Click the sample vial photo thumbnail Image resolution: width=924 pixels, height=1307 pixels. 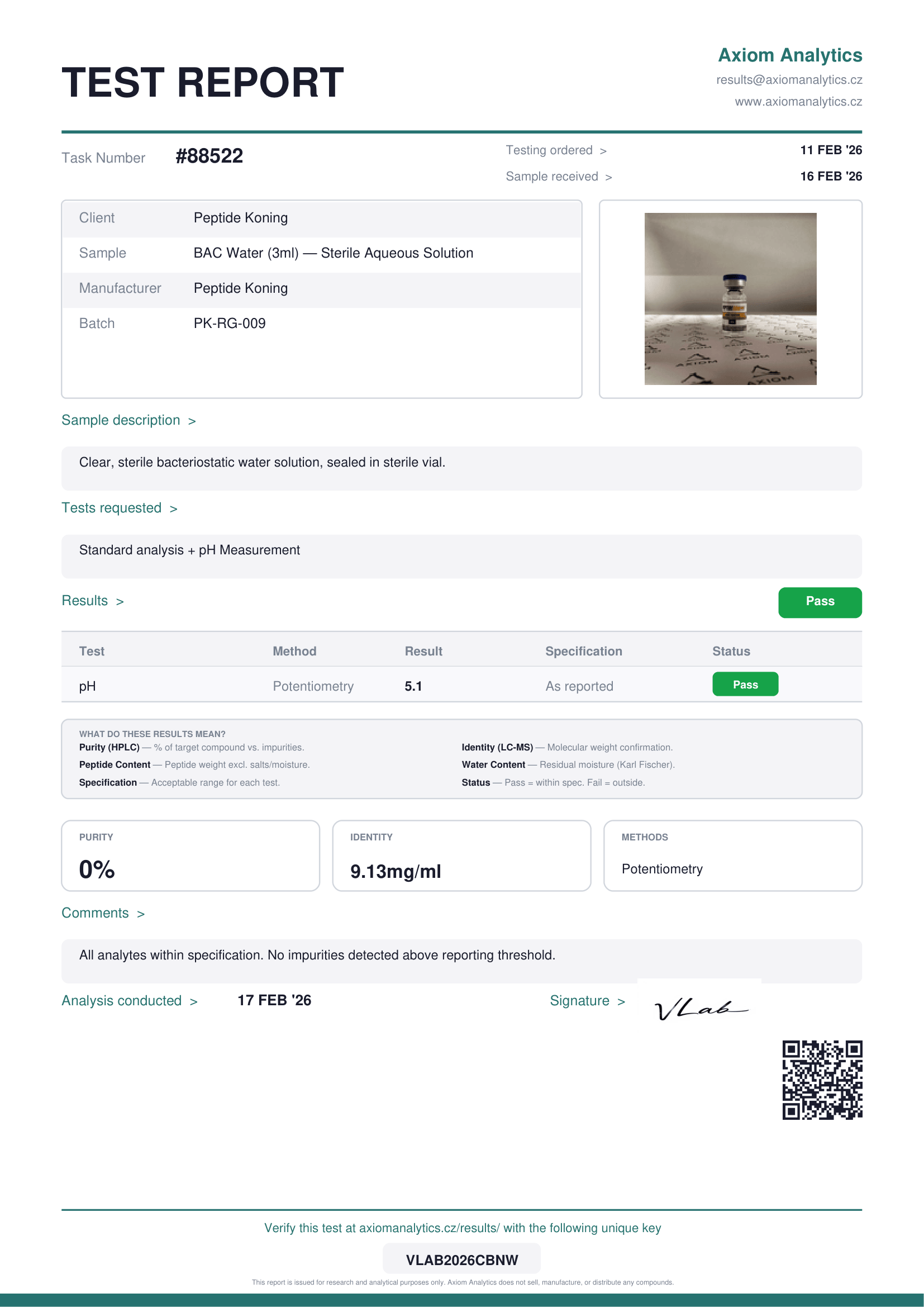pos(730,299)
